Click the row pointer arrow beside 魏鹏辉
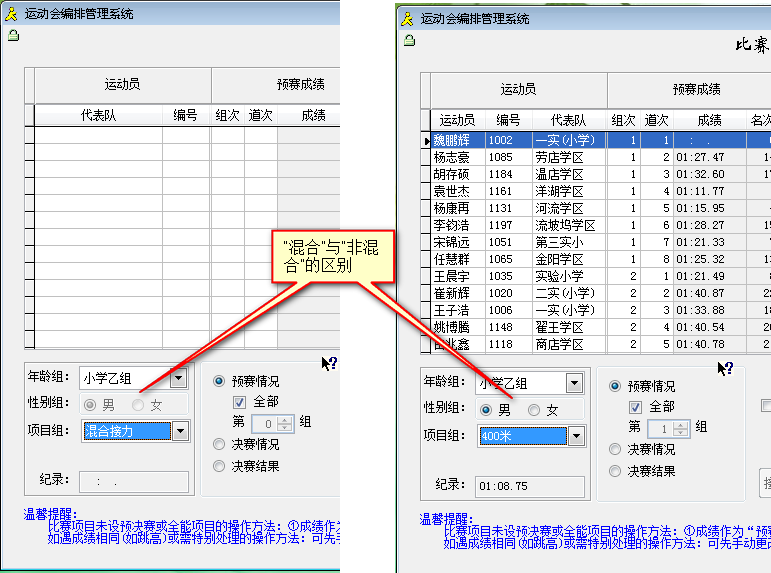 (x=427, y=141)
